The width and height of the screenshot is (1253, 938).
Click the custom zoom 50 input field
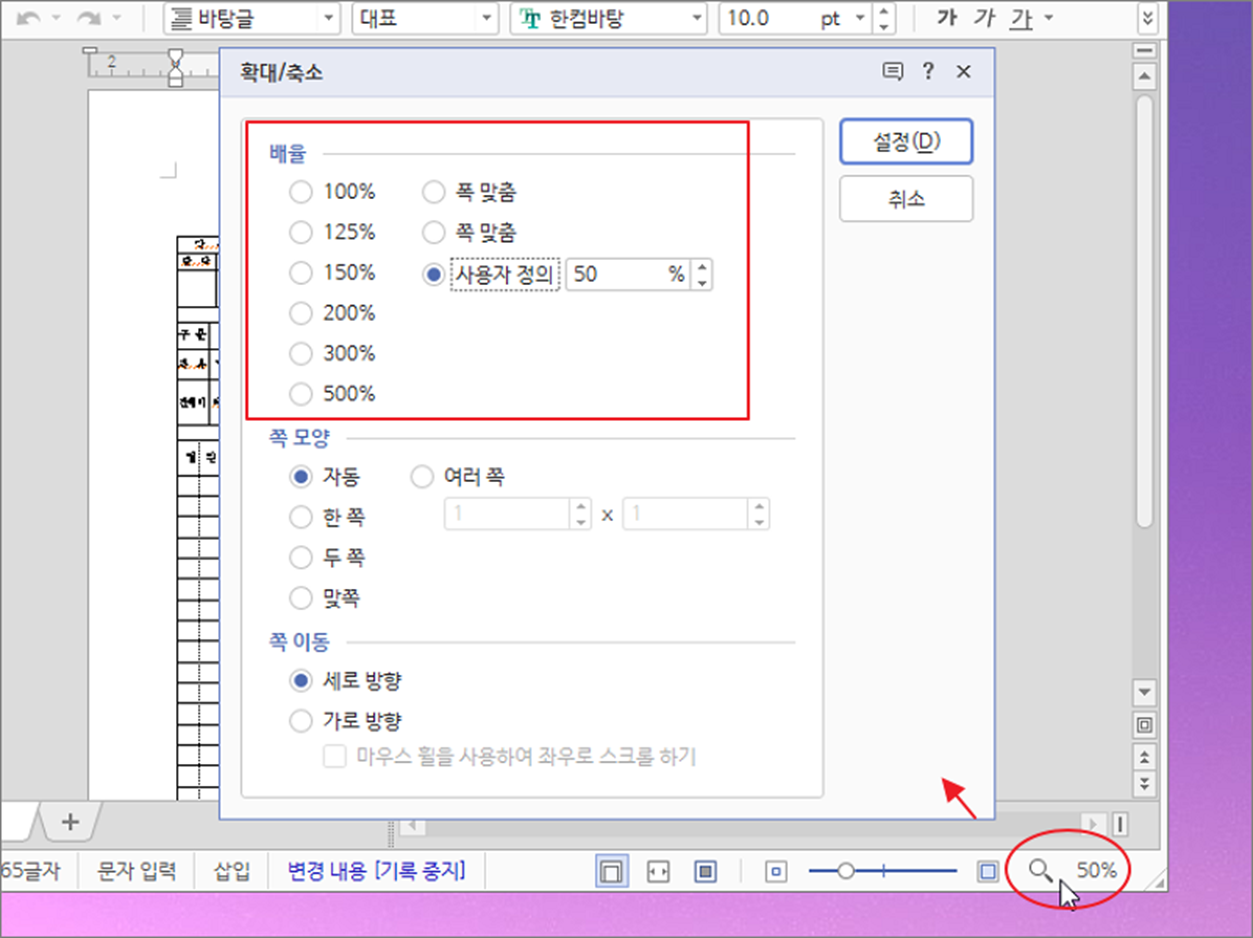pyautogui.click(x=628, y=274)
